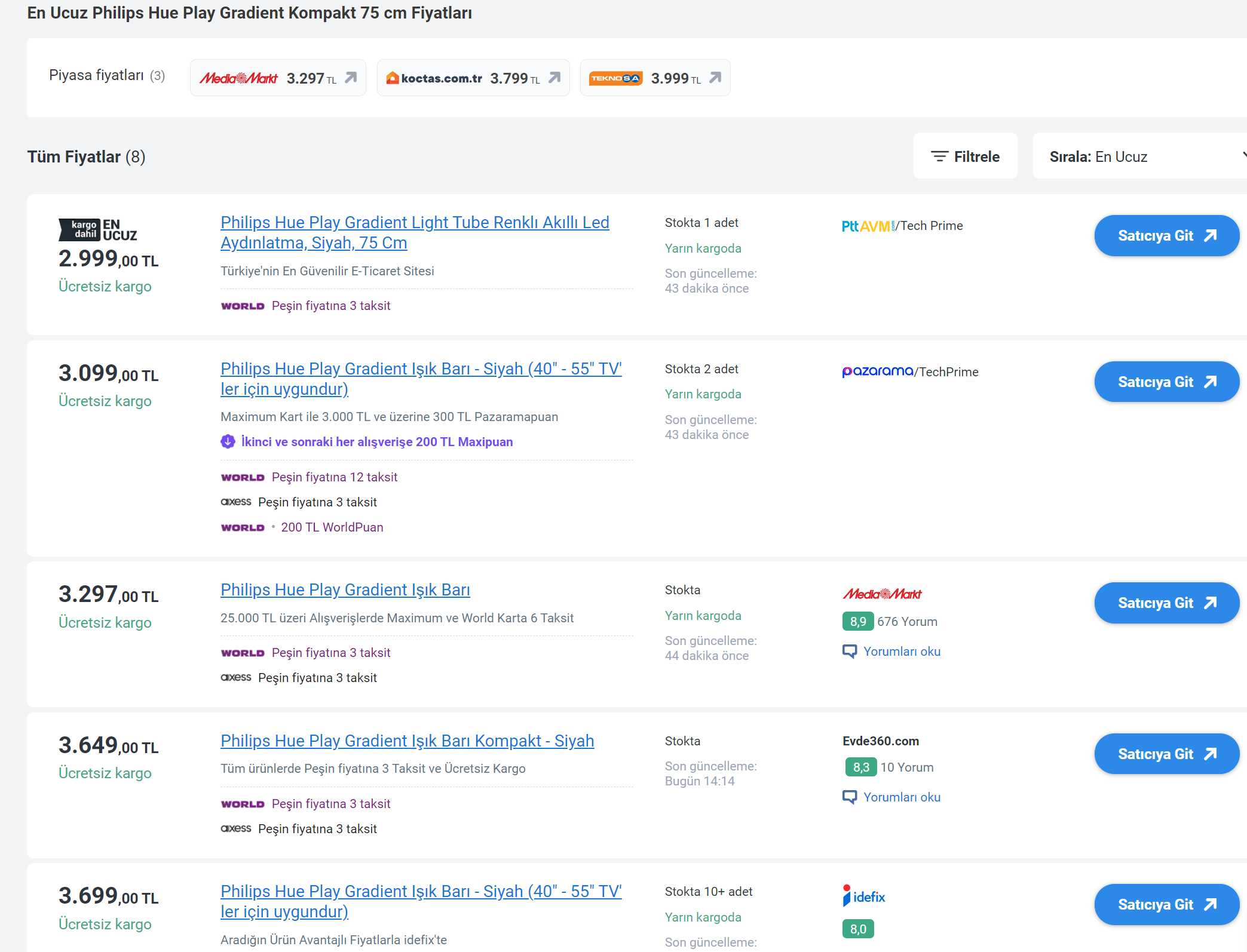Open the idefix Işık Barı Siyah product link
The width and height of the screenshot is (1247, 952).
(421, 901)
